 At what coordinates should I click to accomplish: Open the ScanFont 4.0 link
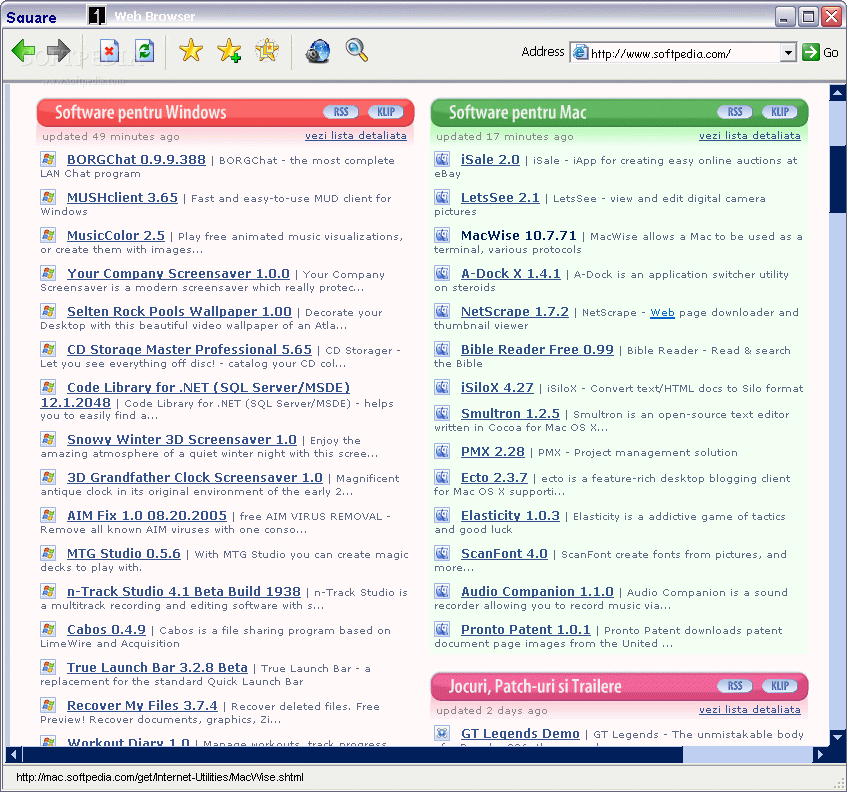(x=504, y=554)
